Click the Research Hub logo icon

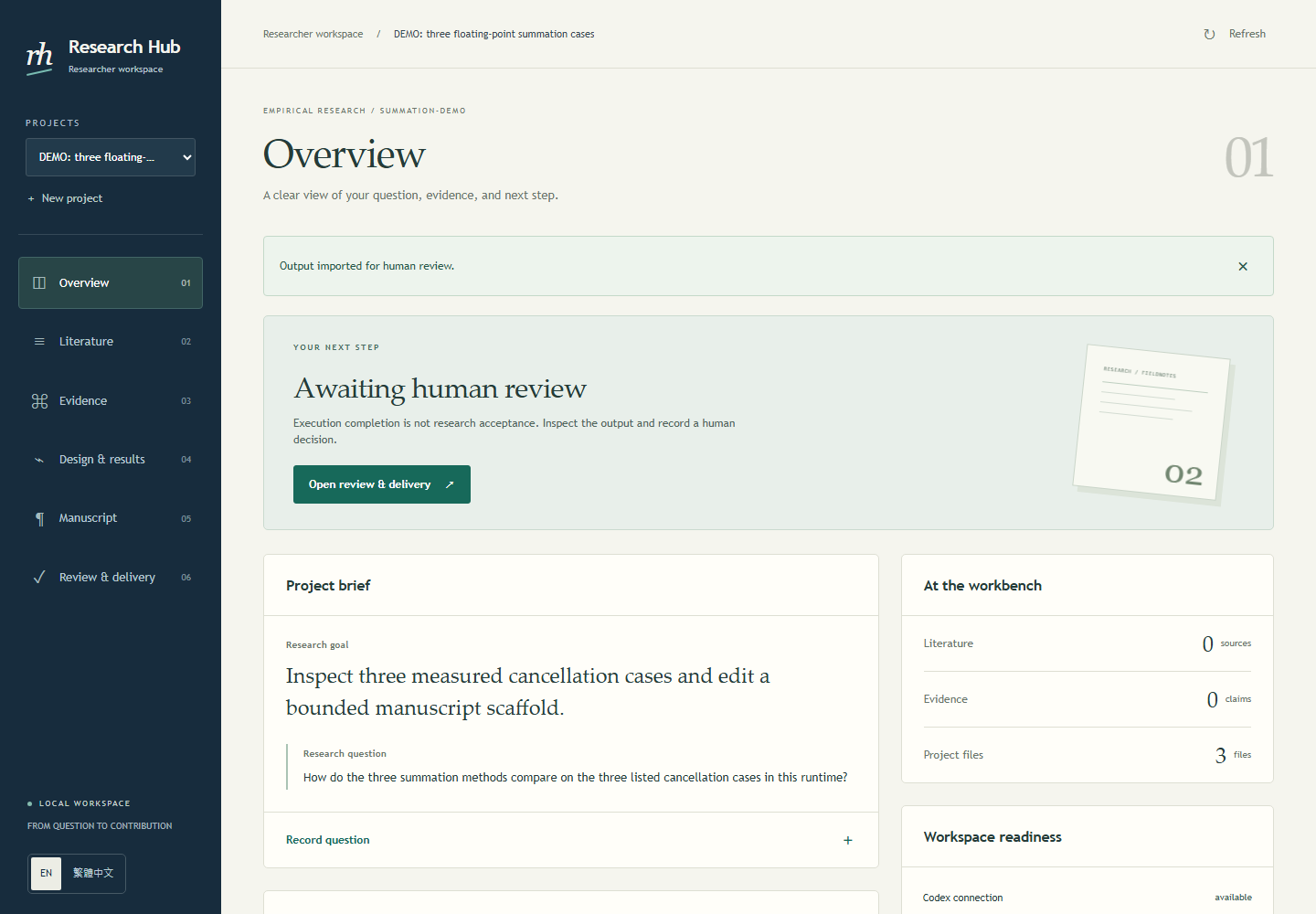click(39, 58)
